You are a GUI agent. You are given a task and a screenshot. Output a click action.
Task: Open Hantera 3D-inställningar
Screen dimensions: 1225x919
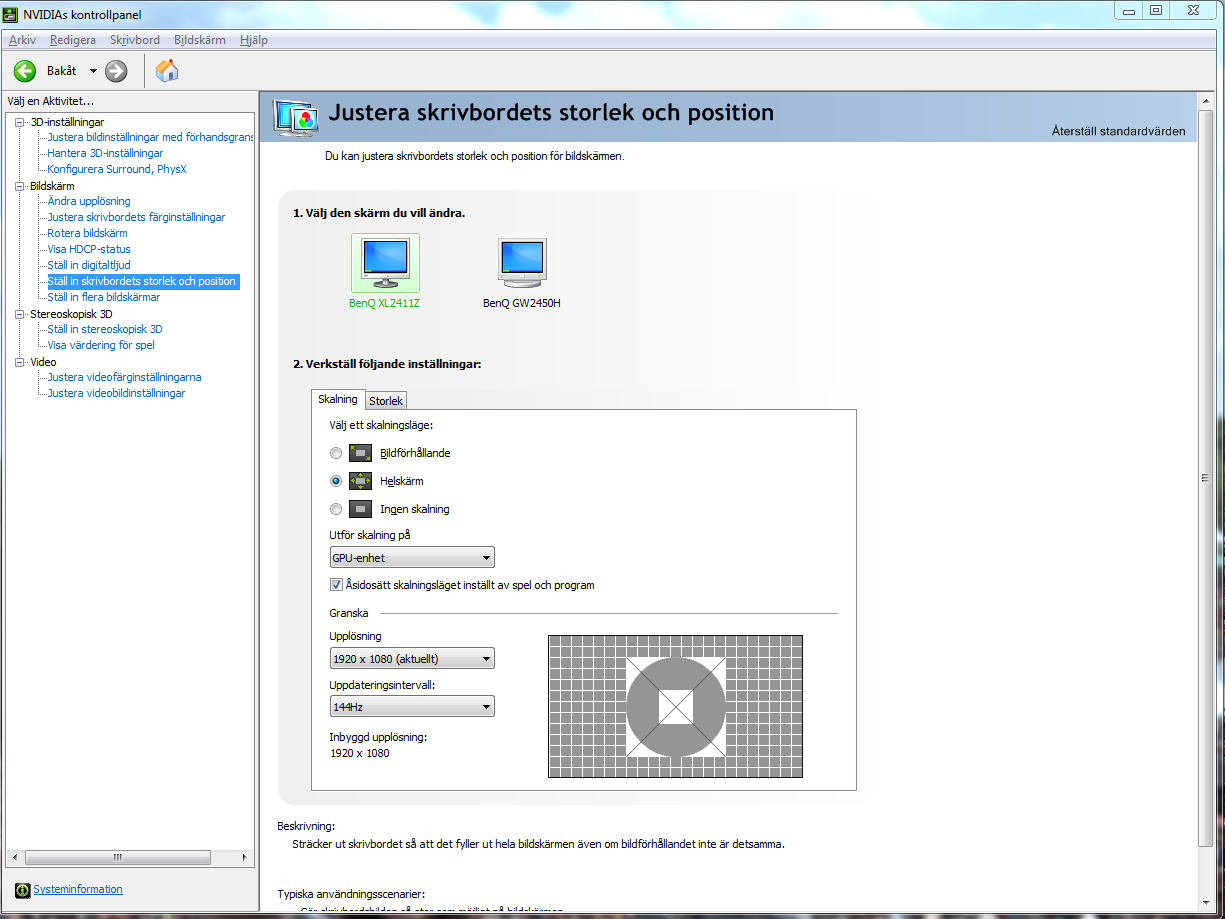[x=105, y=153]
